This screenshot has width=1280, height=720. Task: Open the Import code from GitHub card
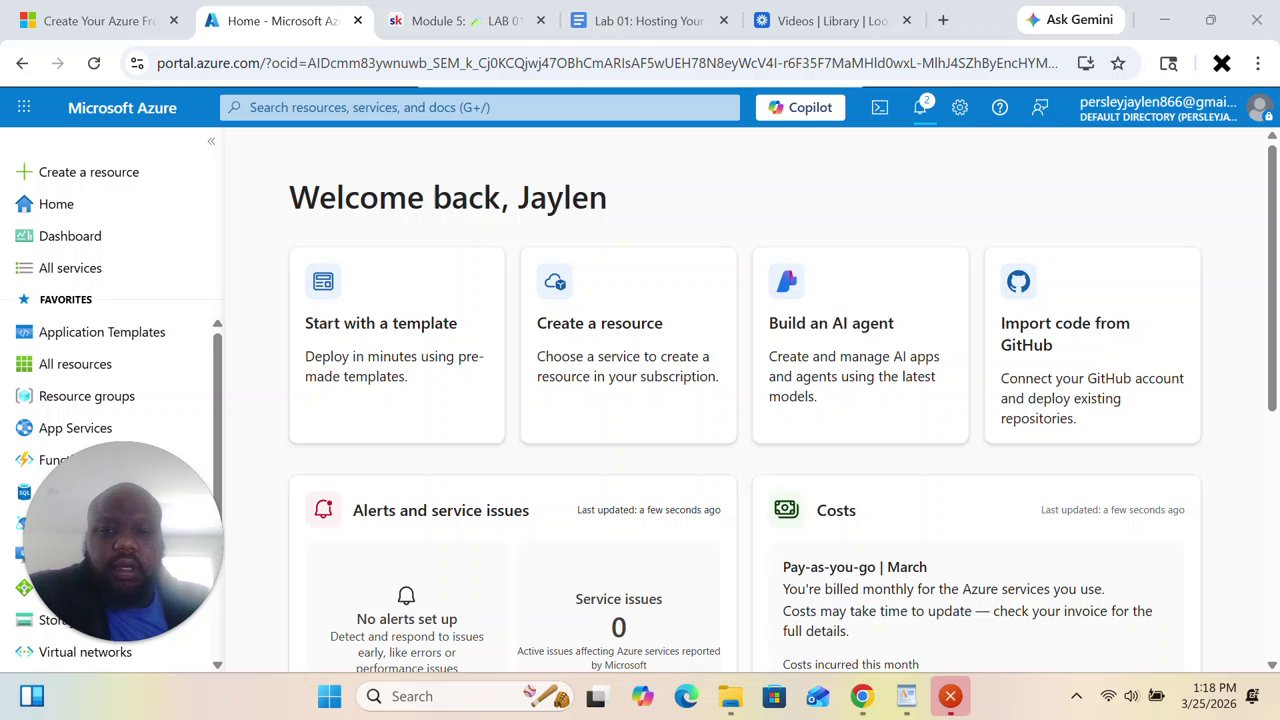[1093, 345]
